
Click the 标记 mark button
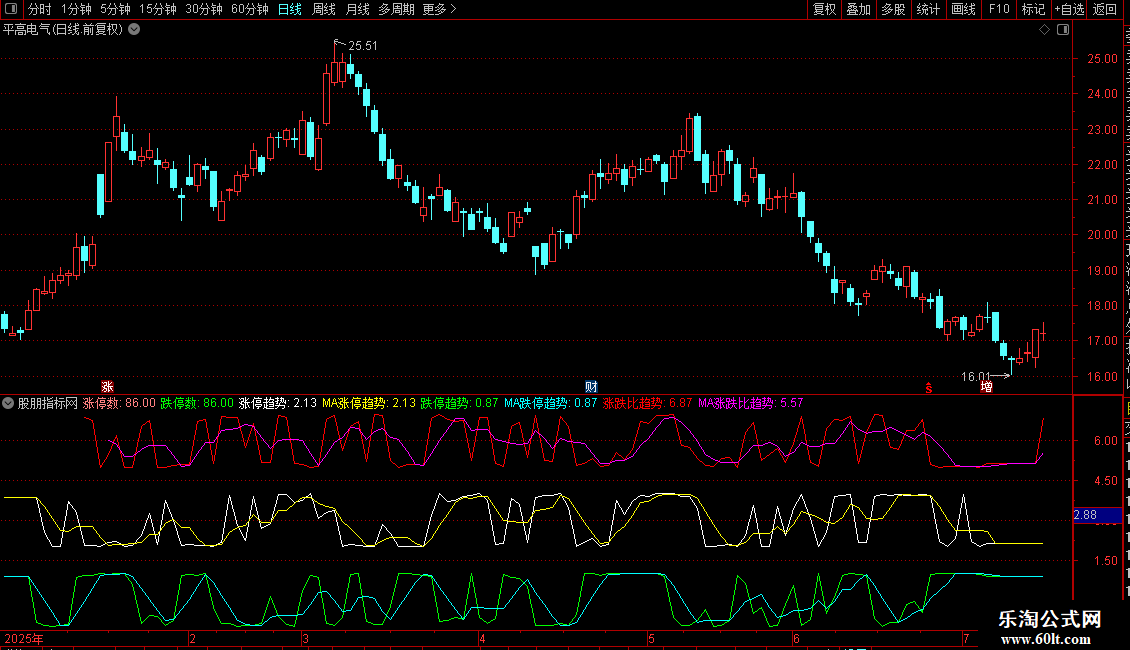click(1033, 9)
